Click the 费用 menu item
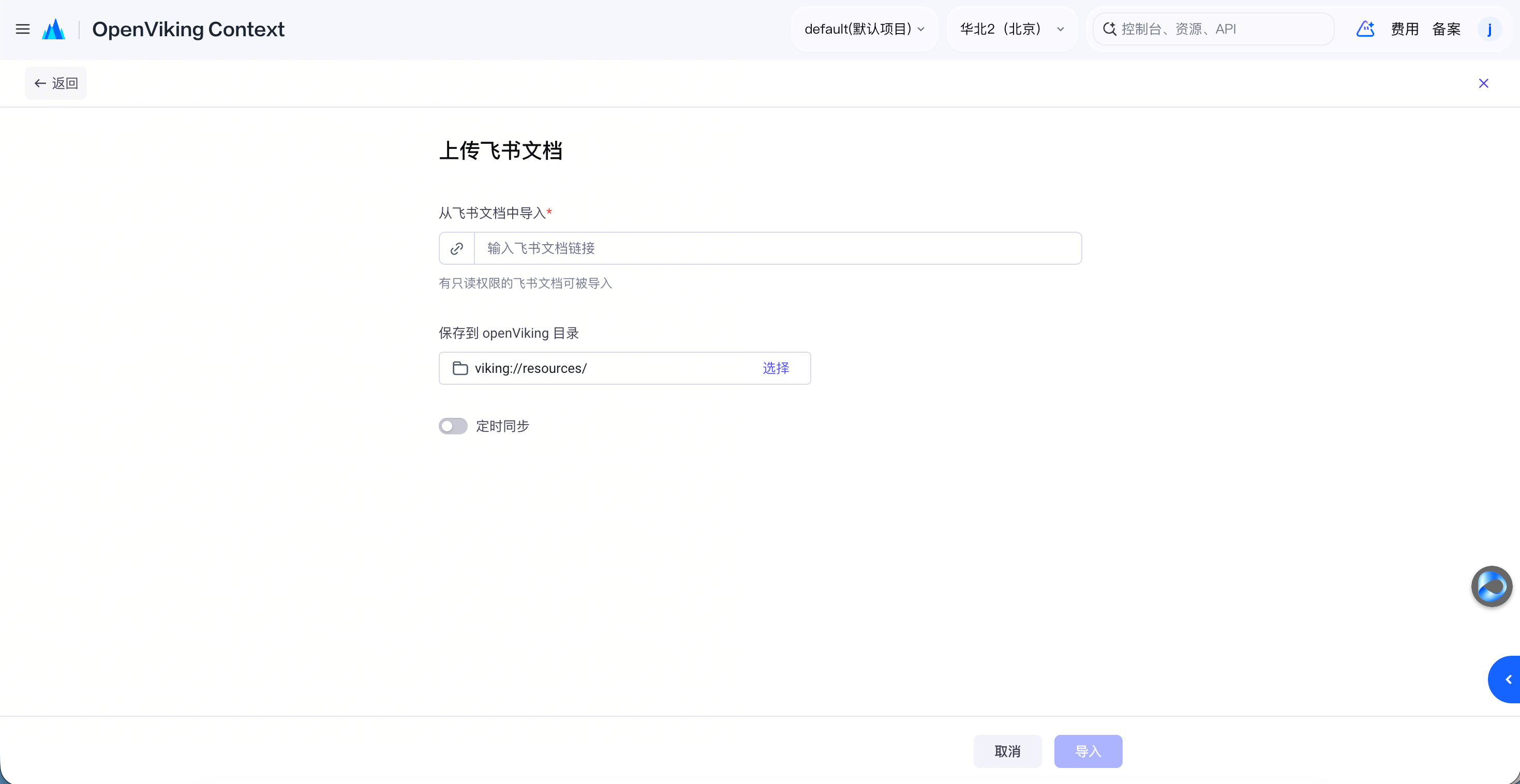Screen dimensions: 1520x784 coord(1404,29)
